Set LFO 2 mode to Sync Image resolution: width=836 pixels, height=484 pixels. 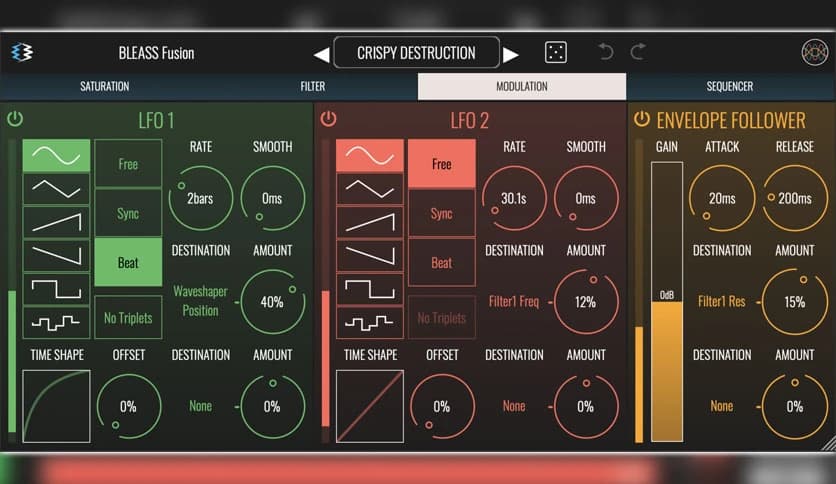441,213
